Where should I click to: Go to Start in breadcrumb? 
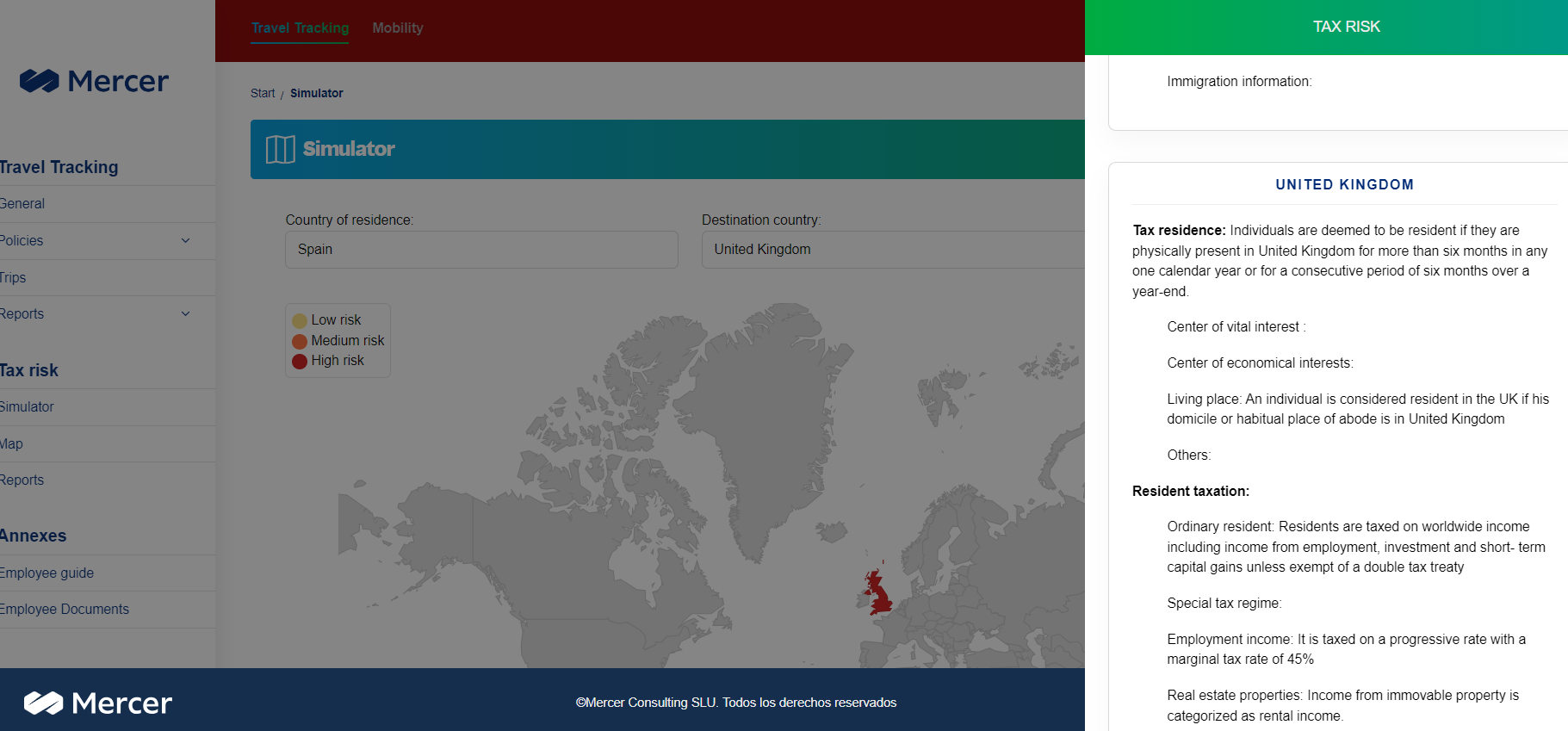[x=263, y=93]
